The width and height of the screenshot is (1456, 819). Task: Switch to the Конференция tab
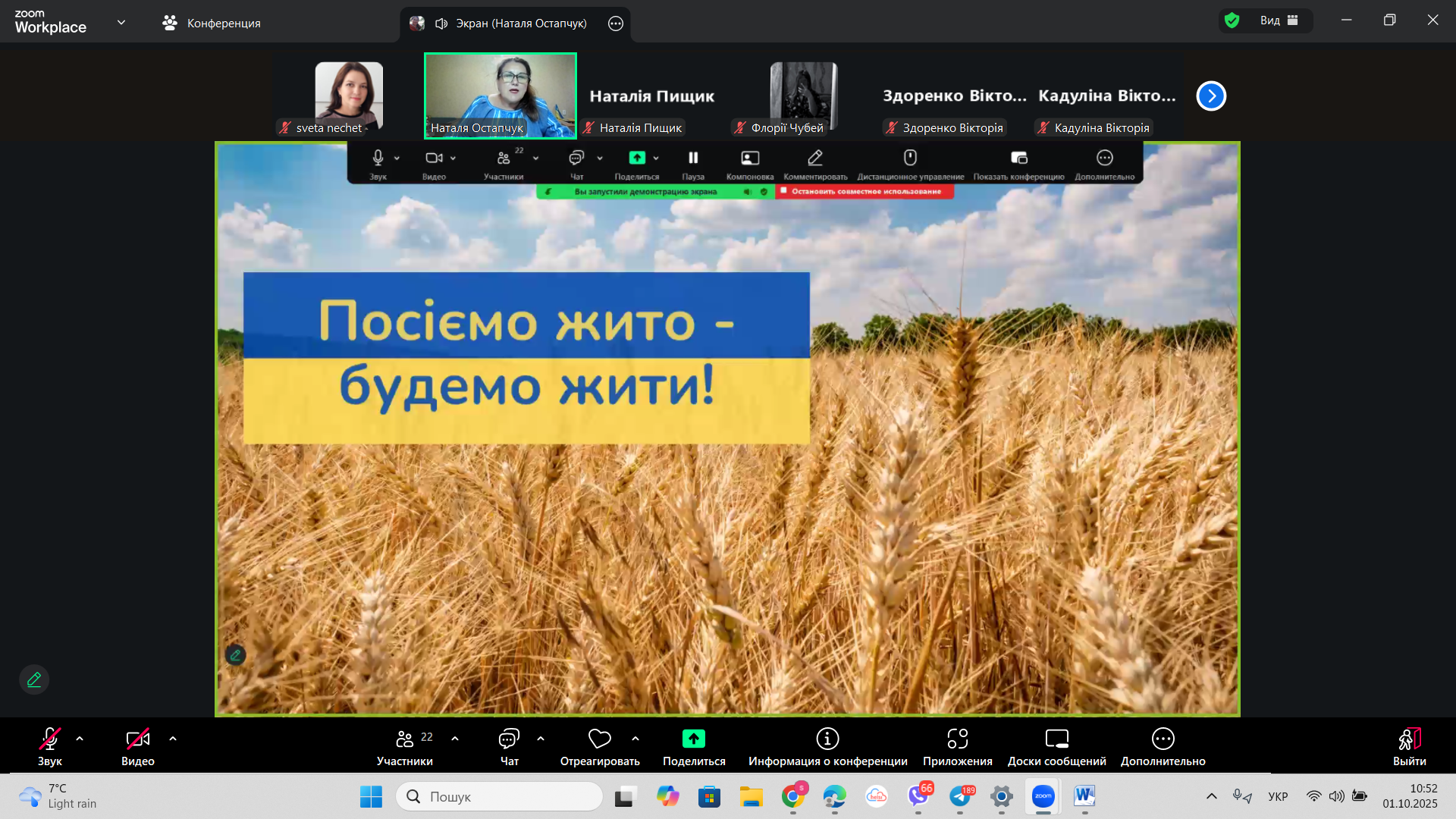212,24
